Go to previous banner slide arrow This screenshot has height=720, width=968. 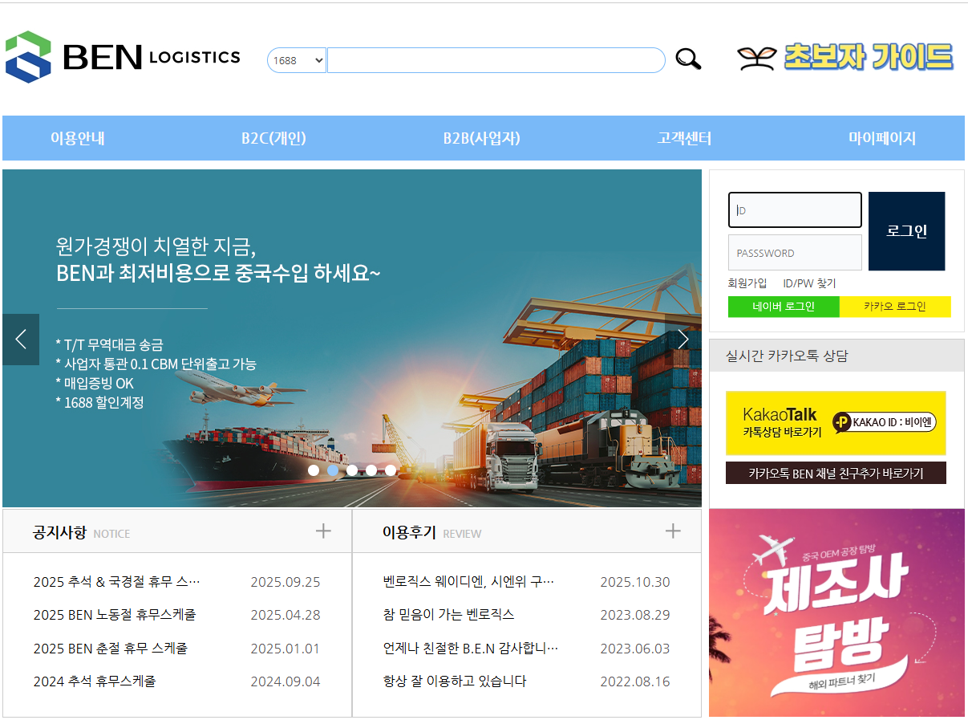click(21, 339)
